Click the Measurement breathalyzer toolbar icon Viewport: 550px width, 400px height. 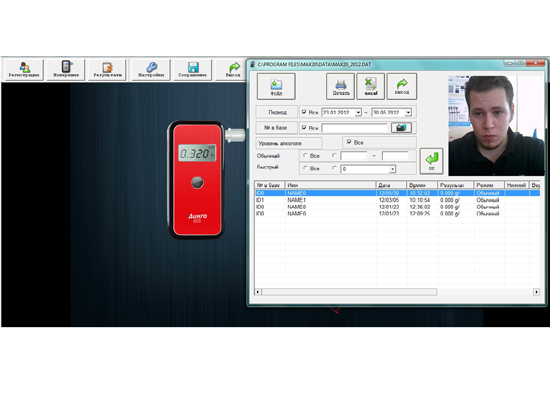[66, 69]
